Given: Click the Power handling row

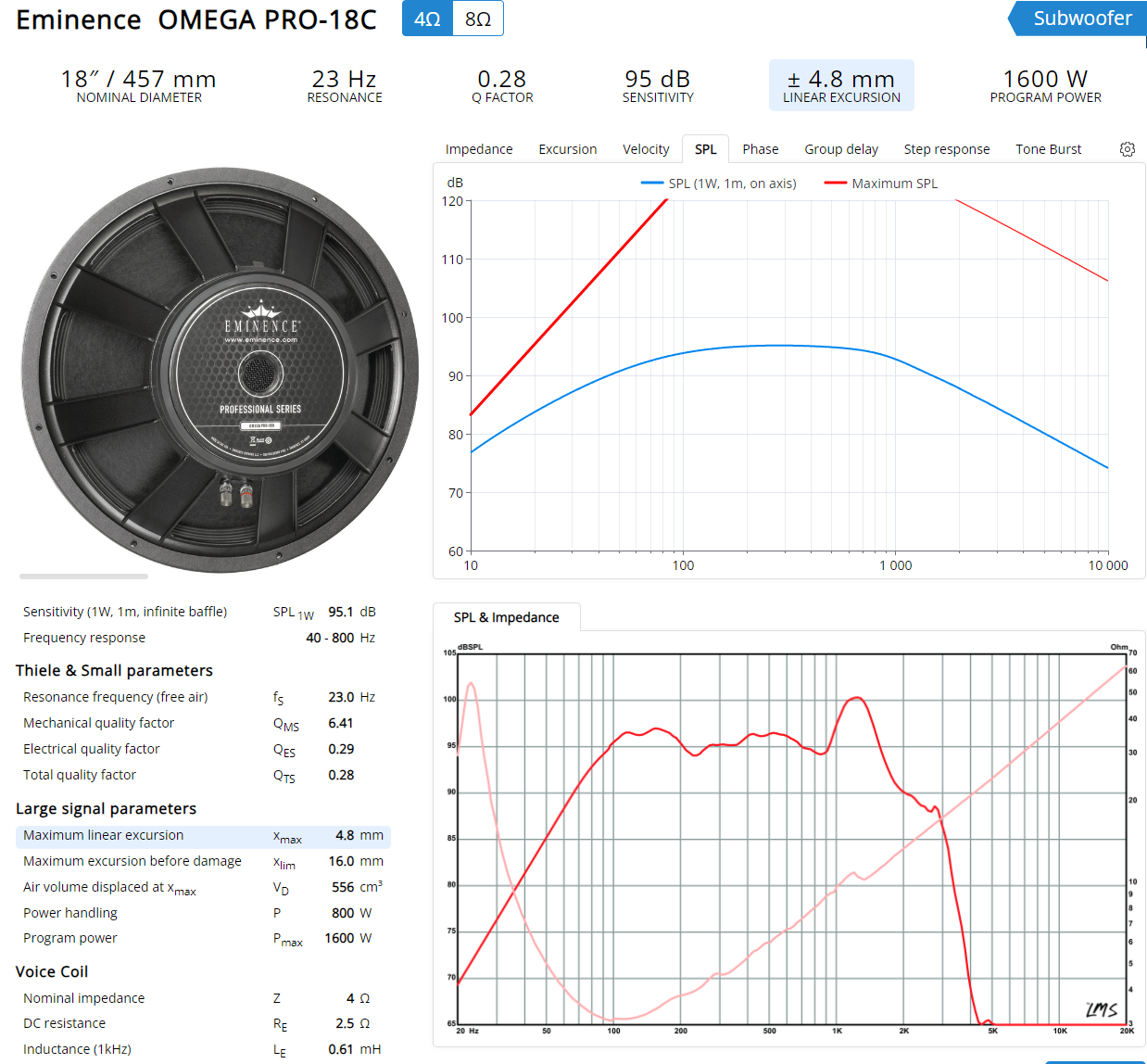Looking at the screenshot, I should (x=203, y=914).
